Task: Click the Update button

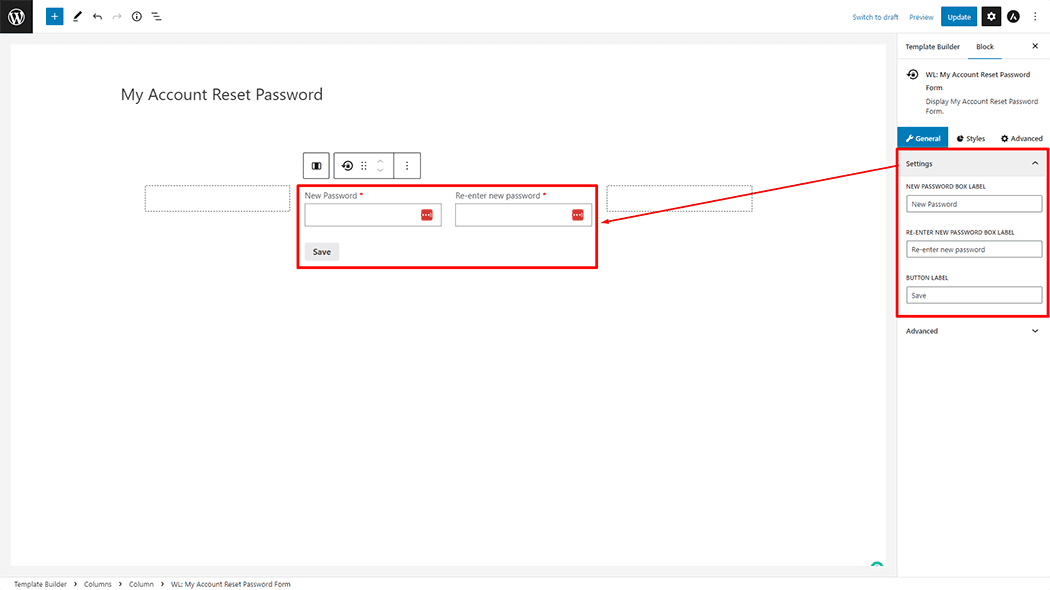Action: [x=959, y=17]
